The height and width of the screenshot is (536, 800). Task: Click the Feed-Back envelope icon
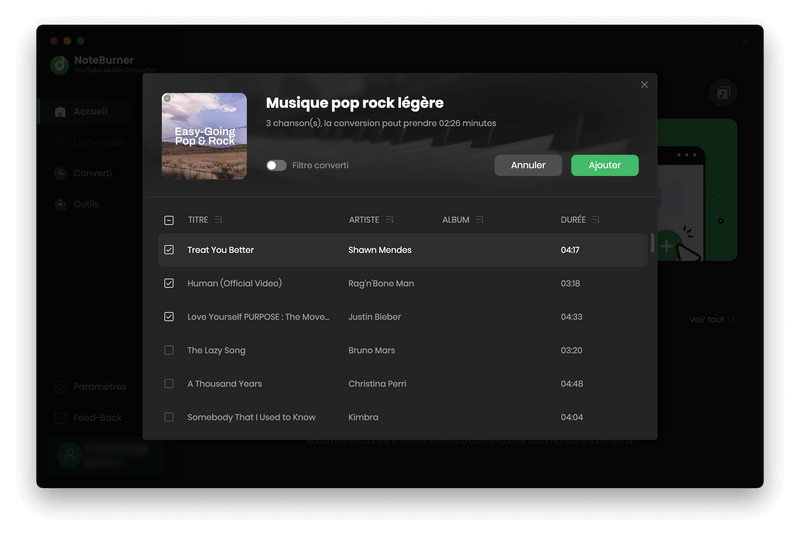pos(60,418)
